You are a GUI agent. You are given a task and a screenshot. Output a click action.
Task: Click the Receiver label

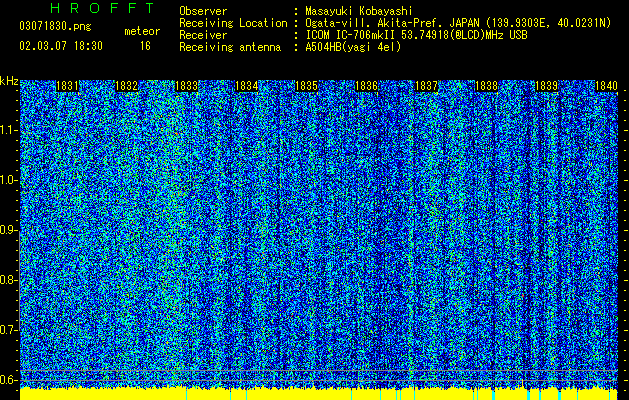tap(203, 35)
